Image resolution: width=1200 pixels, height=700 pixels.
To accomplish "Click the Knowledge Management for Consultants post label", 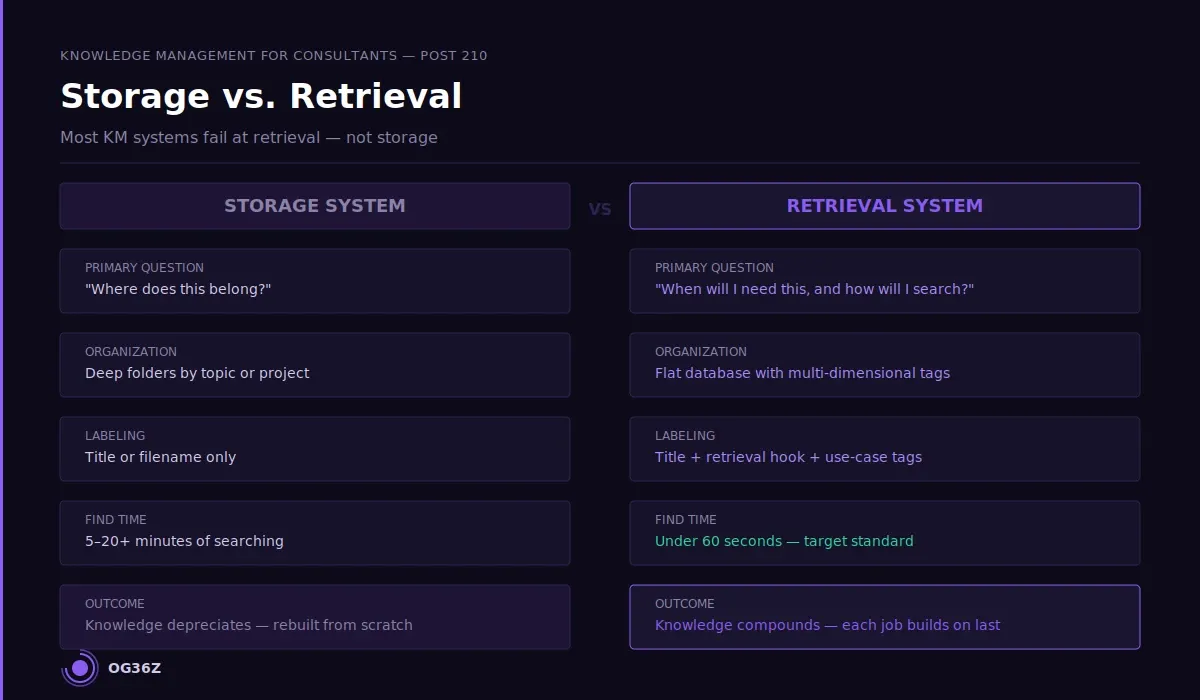I will tap(274, 56).
